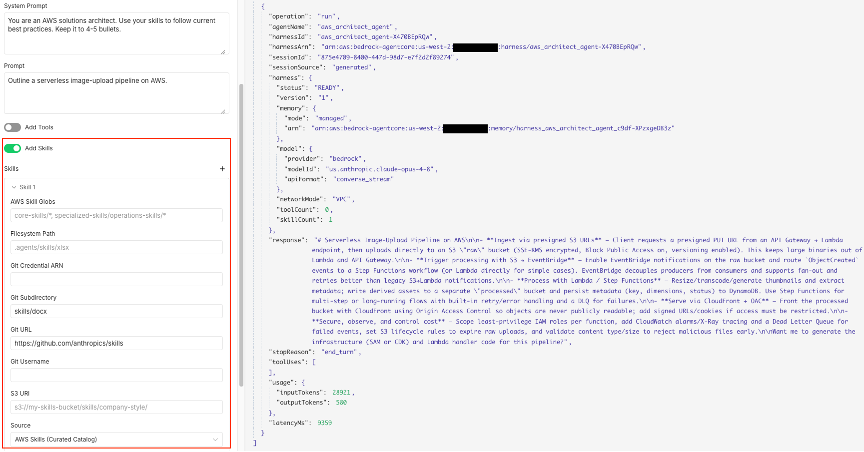The height and width of the screenshot is (452, 864).
Task: Click the "stopReason" end_turn value
Action: point(339,352)
